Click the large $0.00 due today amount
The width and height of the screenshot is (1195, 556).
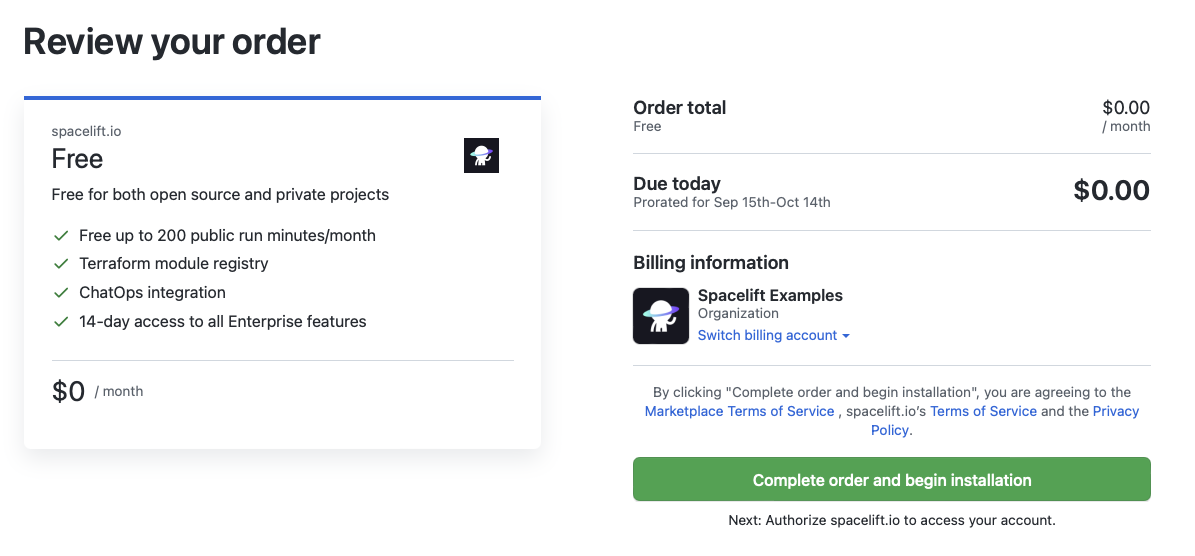point(1111,190)
